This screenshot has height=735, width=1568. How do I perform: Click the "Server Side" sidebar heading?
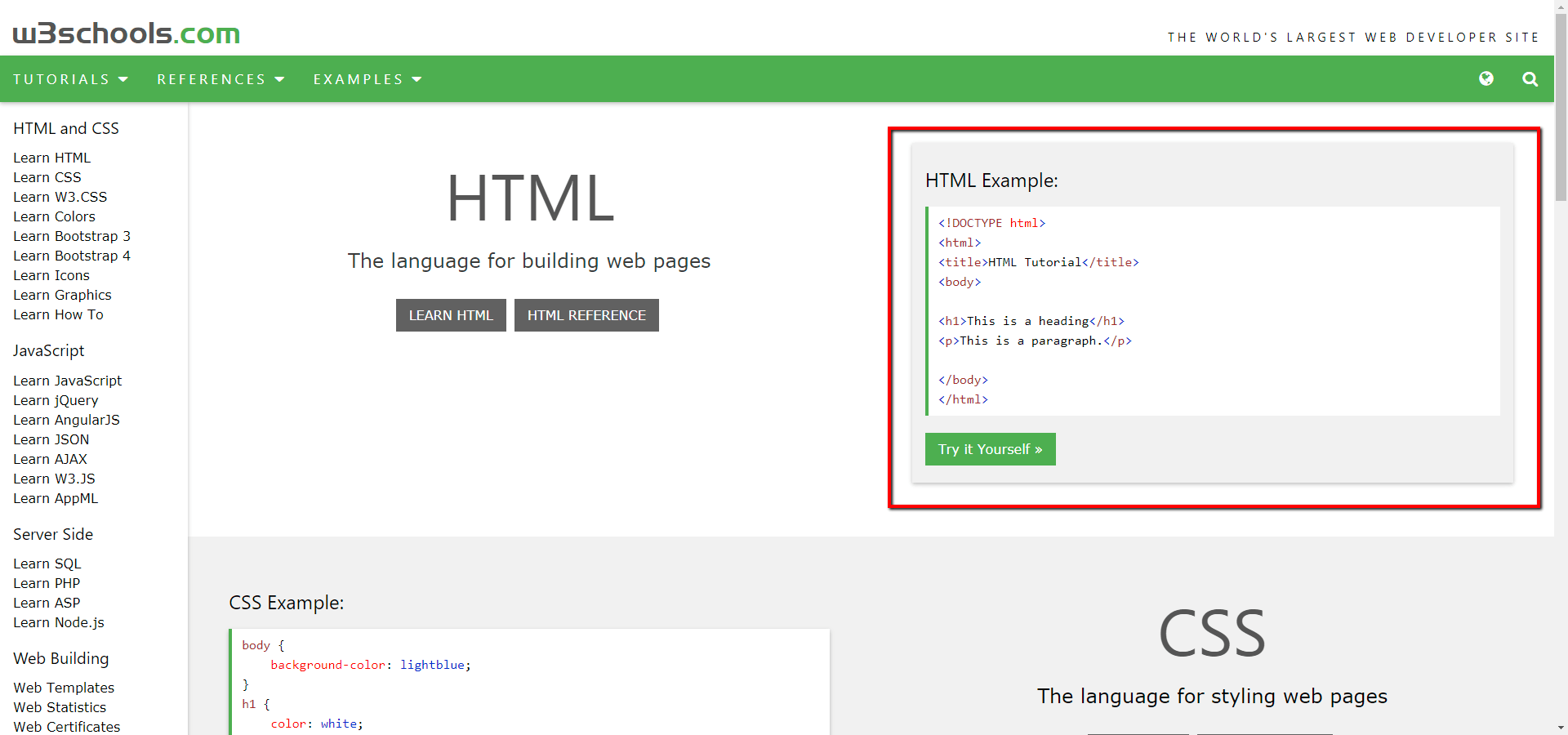point(53,534)
